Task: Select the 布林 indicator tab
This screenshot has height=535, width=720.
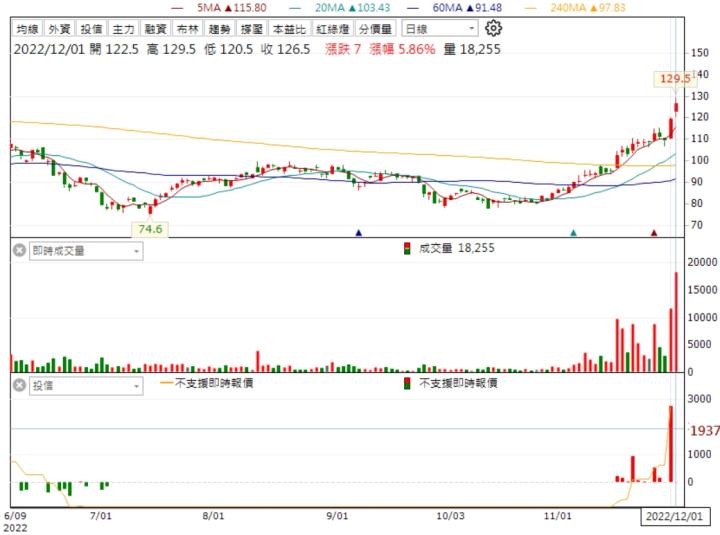Action: tap(187, 29)
